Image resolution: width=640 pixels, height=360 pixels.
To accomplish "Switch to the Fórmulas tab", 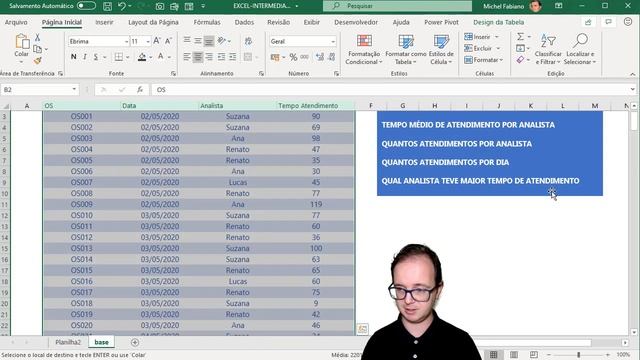I will (x=207, y=22).
